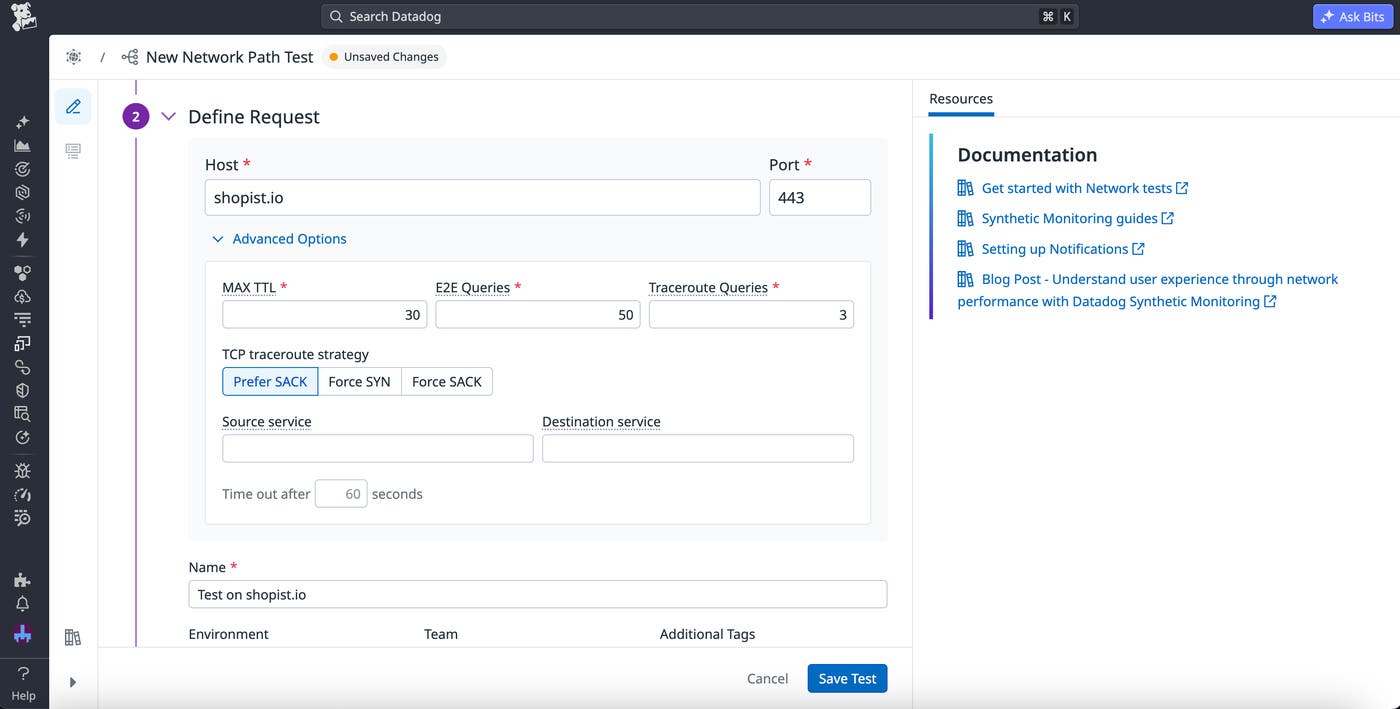Select Prefer SACK traceroute strategy
The height and width of the screenshot is (709, 1400).
coord(270,381)
